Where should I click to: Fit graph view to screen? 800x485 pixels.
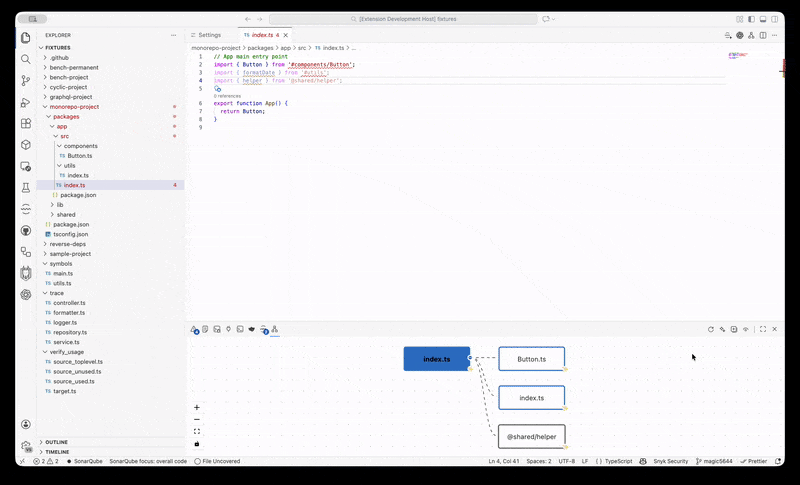(x=197, y=431)
